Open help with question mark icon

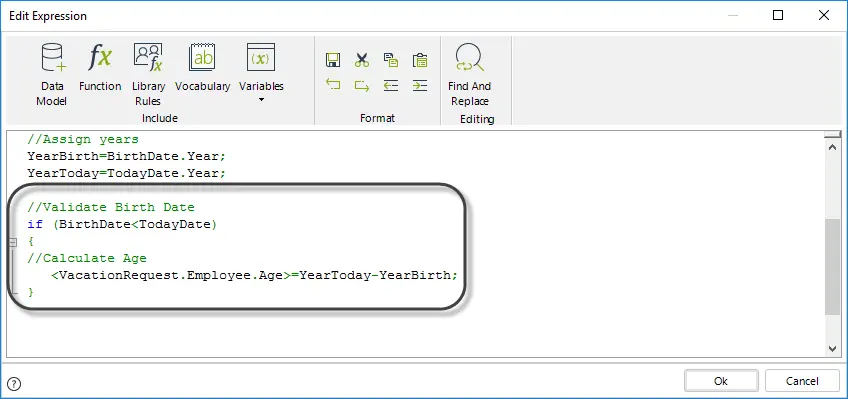[x=15, y=384]
